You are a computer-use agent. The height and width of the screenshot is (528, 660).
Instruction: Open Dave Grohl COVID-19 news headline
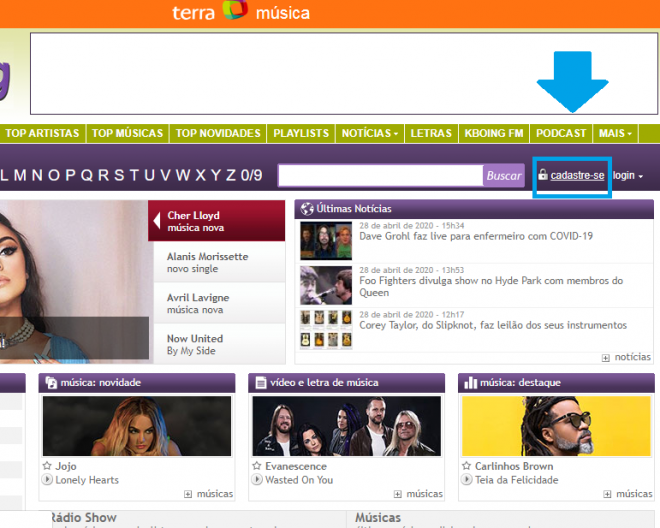(476, 236)
